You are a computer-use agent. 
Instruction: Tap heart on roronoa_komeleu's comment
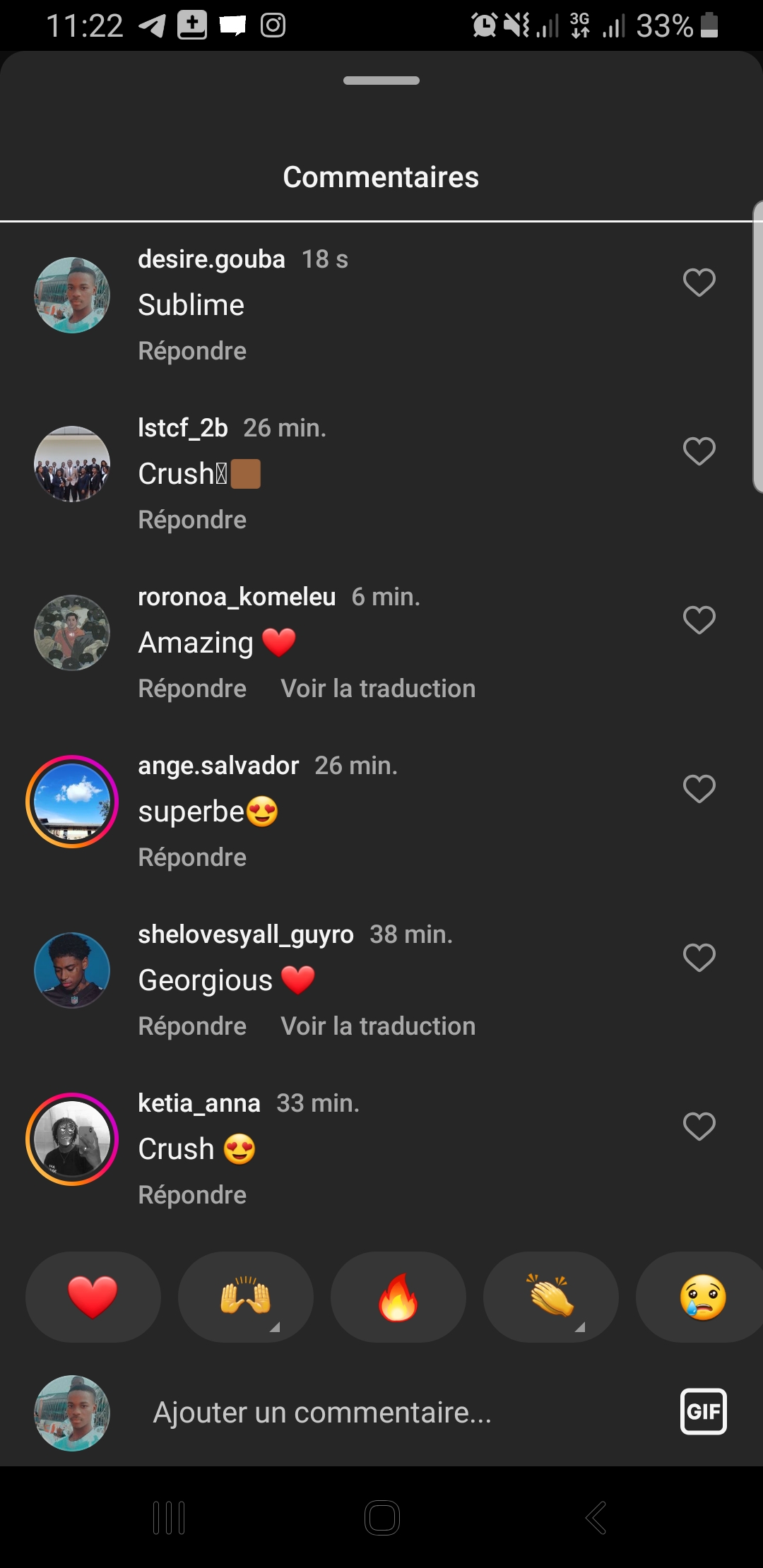(x=699, y=620)
